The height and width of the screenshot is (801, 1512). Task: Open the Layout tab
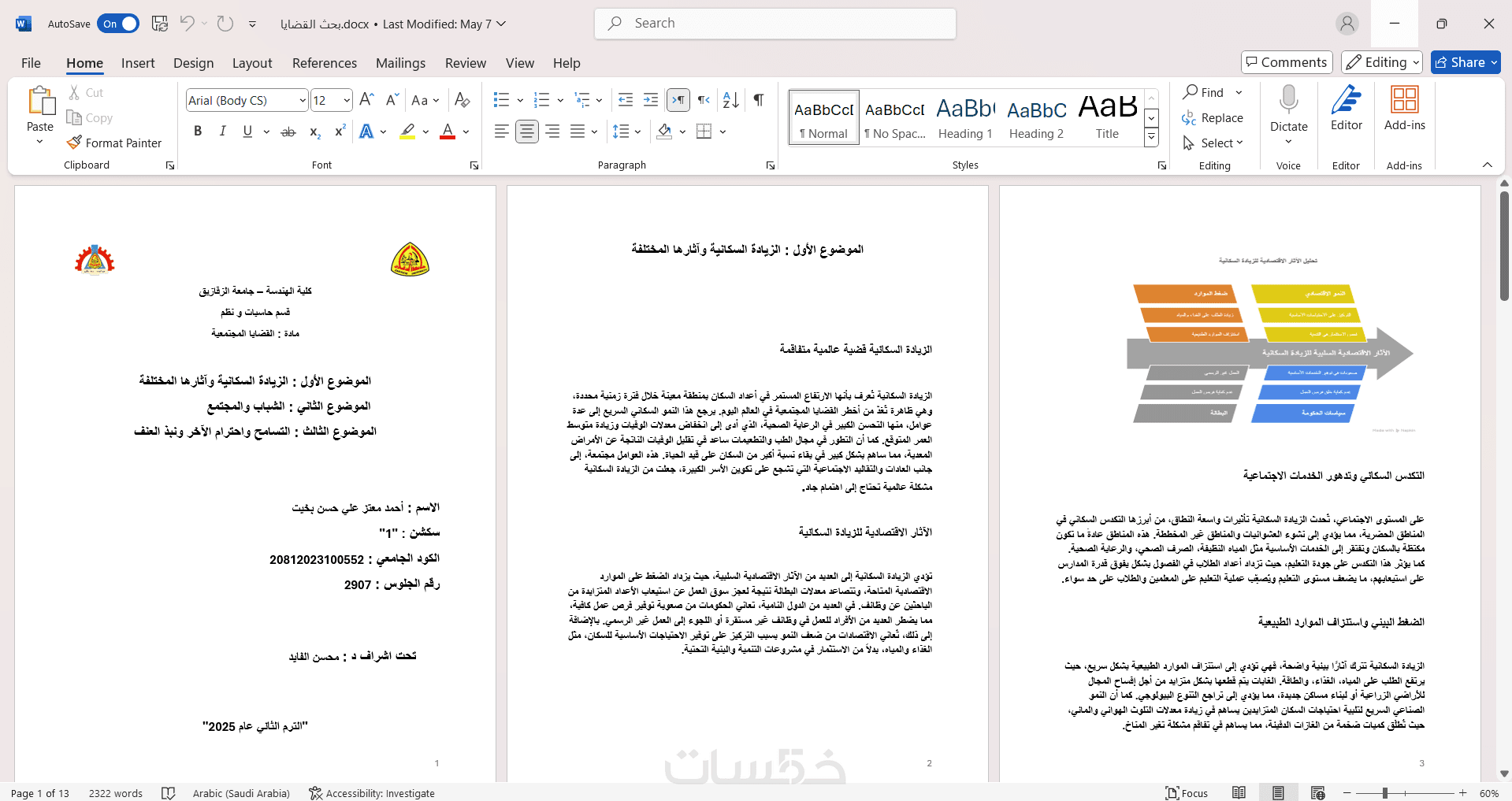click(252, 63)
